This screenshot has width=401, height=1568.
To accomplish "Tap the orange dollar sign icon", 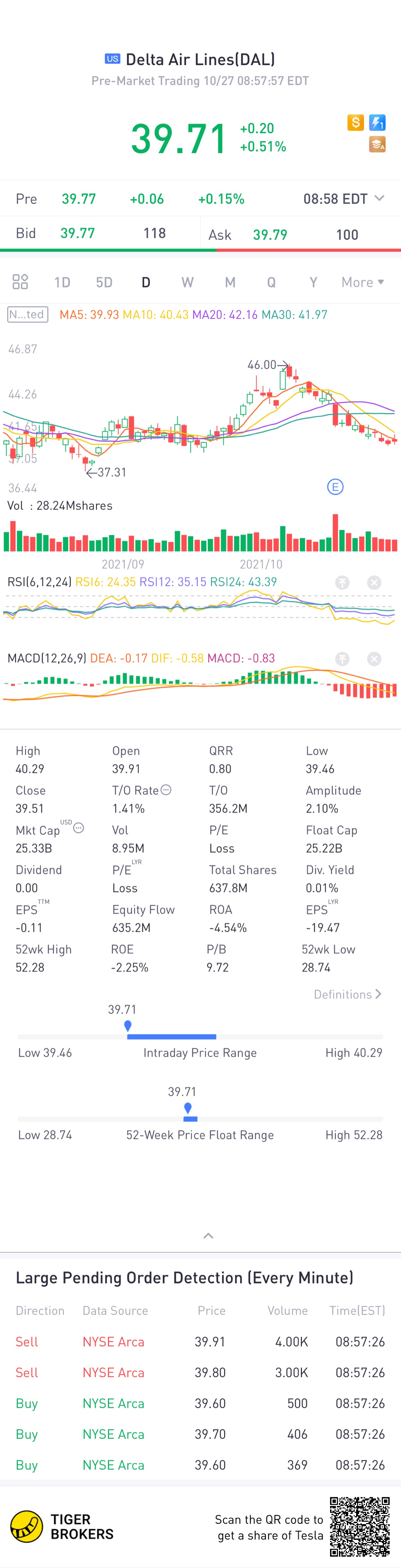I will point(355,122).
